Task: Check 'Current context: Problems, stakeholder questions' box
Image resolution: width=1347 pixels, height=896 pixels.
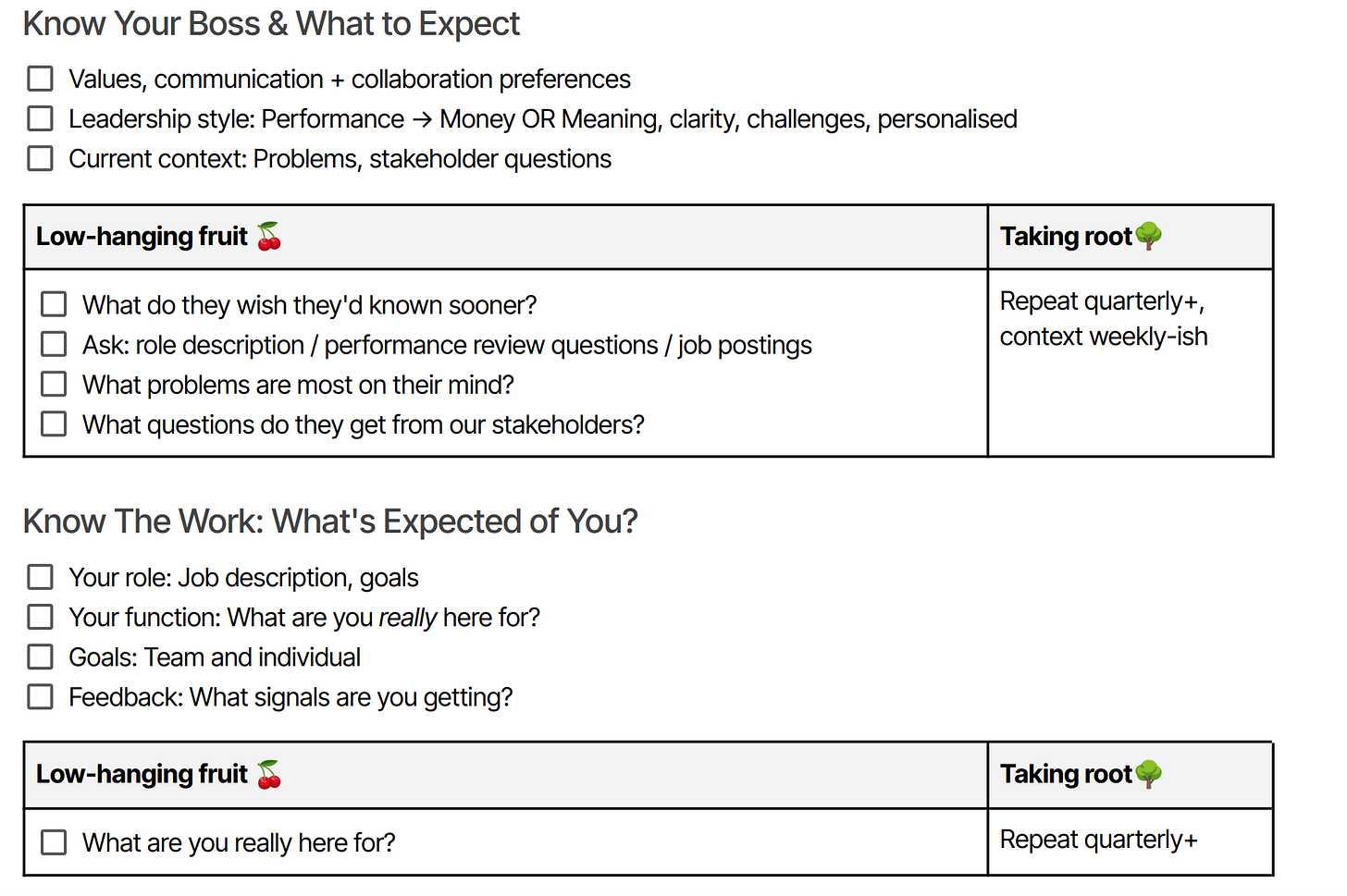Action: point(40,158)
